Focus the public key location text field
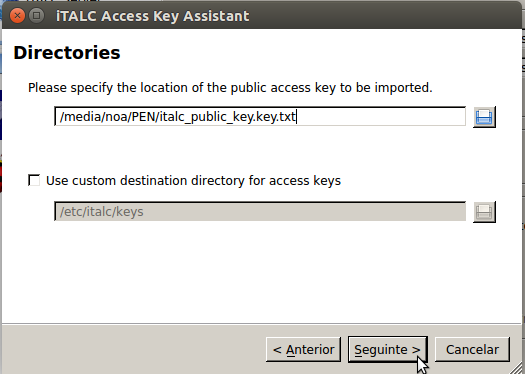Image resolution: width=525 pixels, height=374 pixels. click(260, 117)
